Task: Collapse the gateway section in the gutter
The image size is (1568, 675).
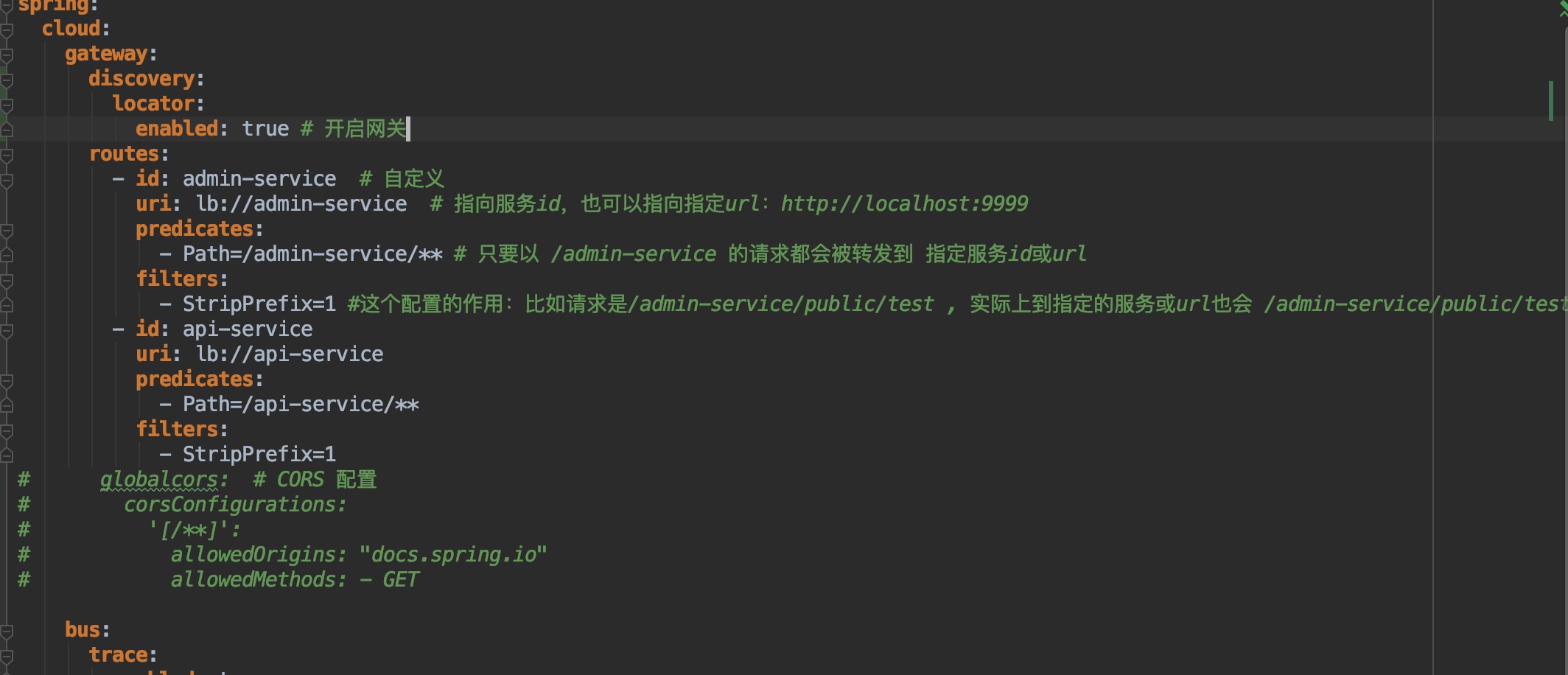Action: (7, 55)
